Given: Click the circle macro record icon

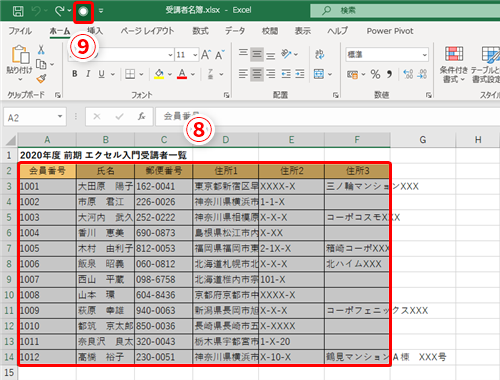Looking at the screenshot, I should coord(83,12).
